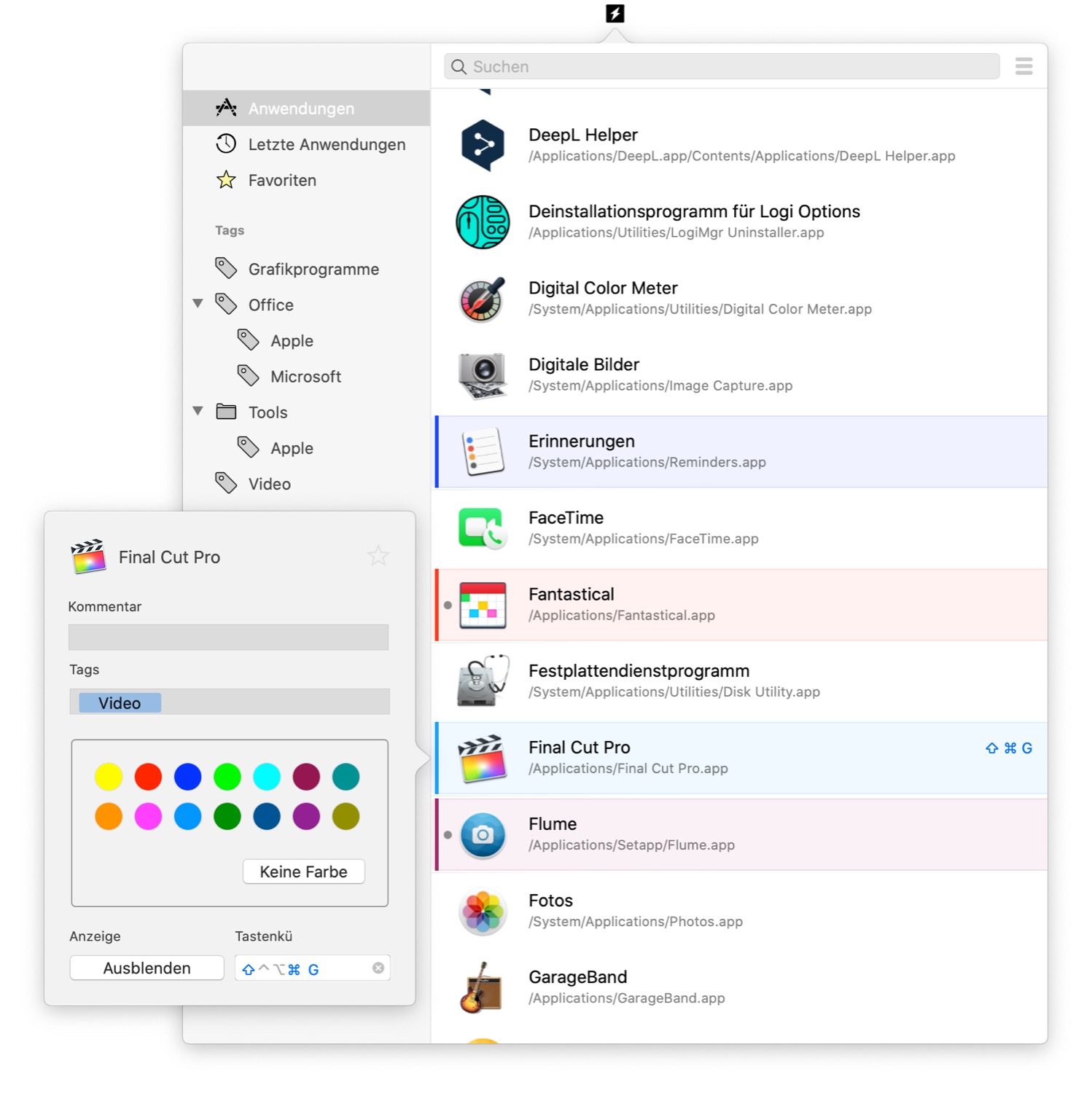Click the Ausblenden button
The image size is (1092, 1093).
pos(147,968)
